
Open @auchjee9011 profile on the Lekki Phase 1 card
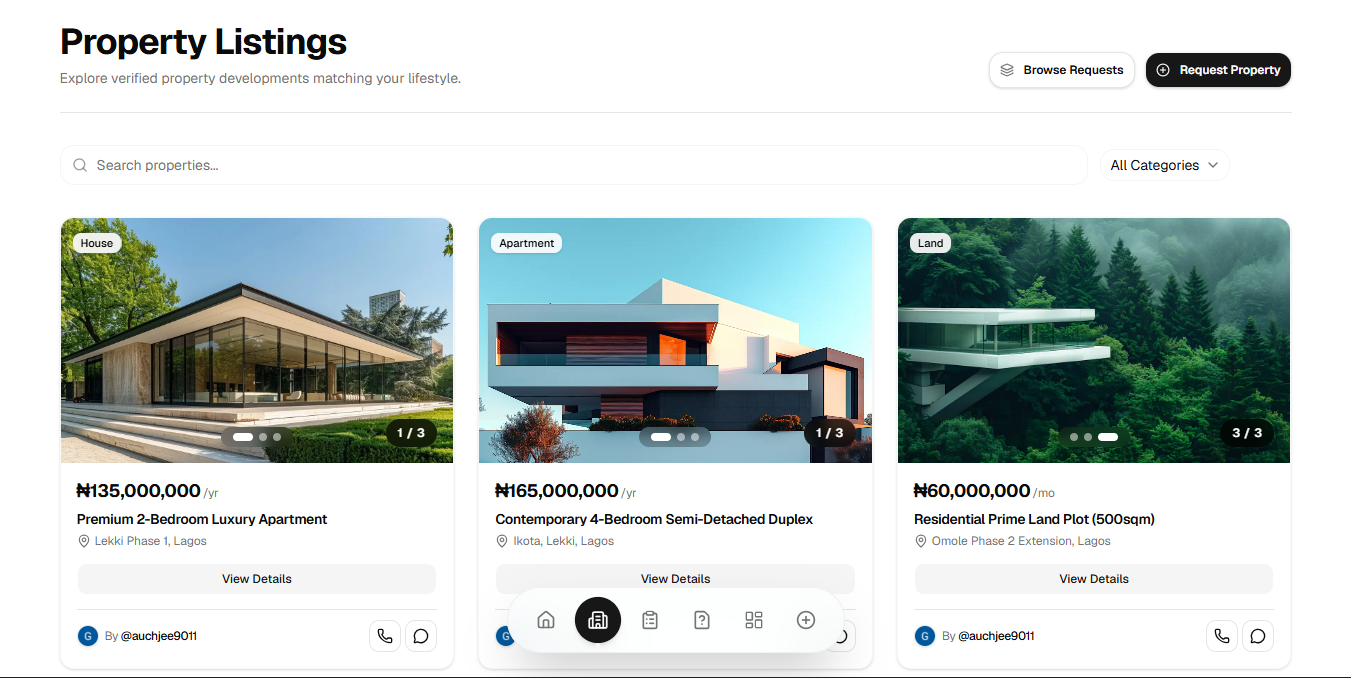pyautogui.click(x=159, y=636)
